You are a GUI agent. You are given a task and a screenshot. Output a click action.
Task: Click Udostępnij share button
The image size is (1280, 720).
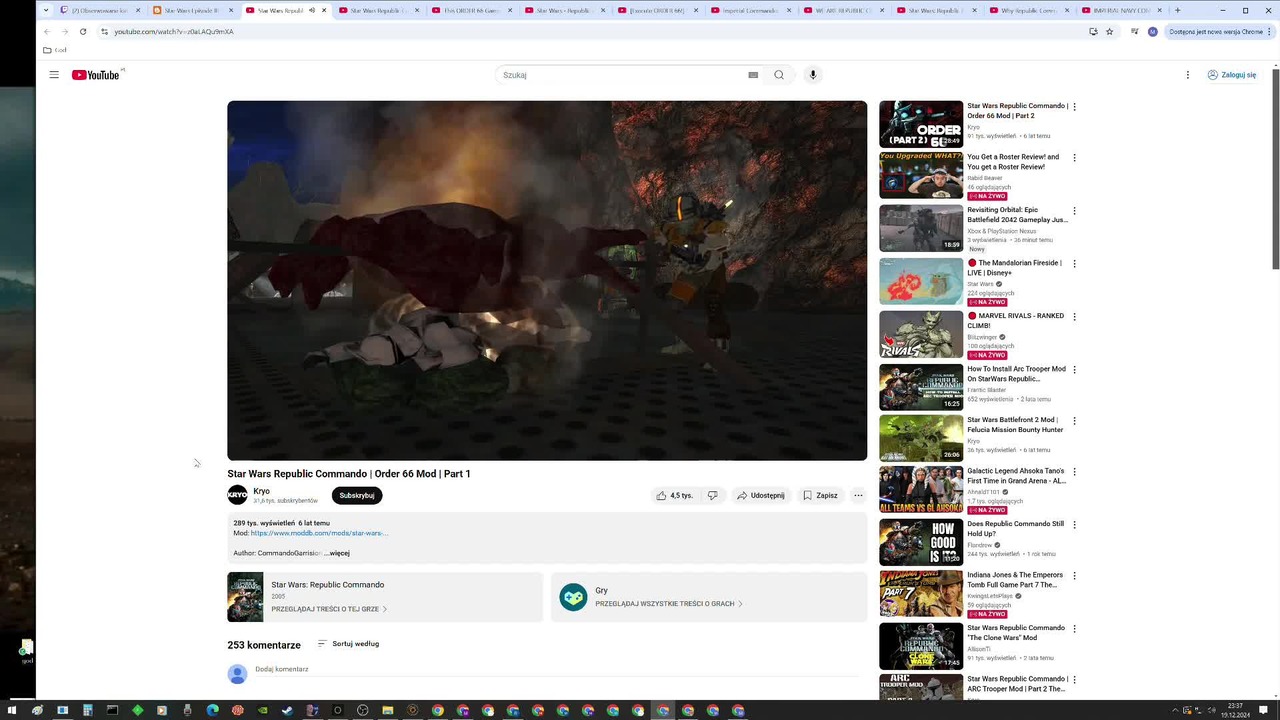(x=760, y=495)
